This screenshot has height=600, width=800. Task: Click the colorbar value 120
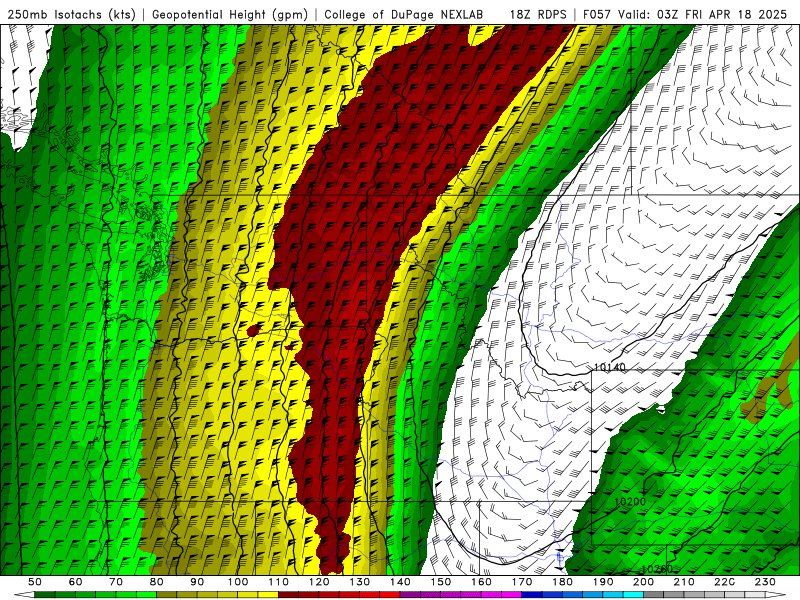[x=319, y=582]
